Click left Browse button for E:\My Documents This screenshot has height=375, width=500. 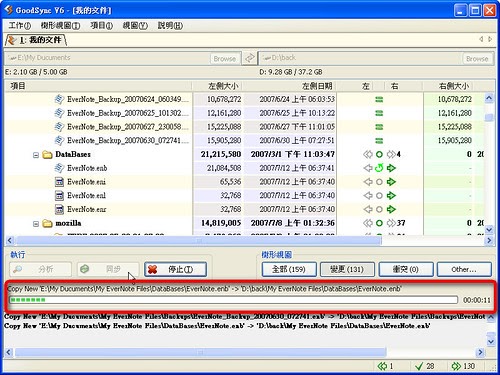click(x=225, y=59)
